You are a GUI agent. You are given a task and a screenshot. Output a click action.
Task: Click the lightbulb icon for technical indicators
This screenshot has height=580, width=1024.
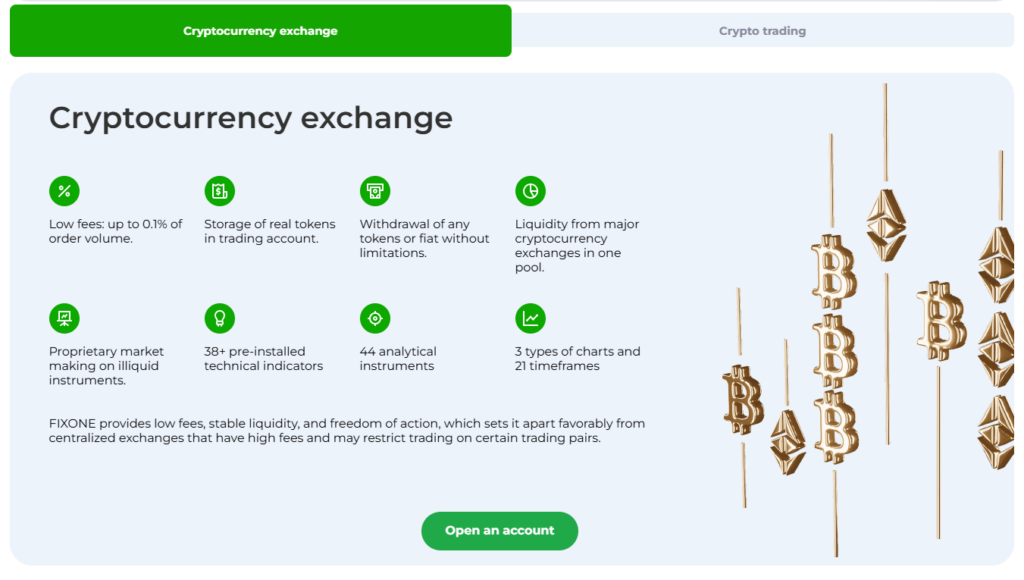coord(220,318)
